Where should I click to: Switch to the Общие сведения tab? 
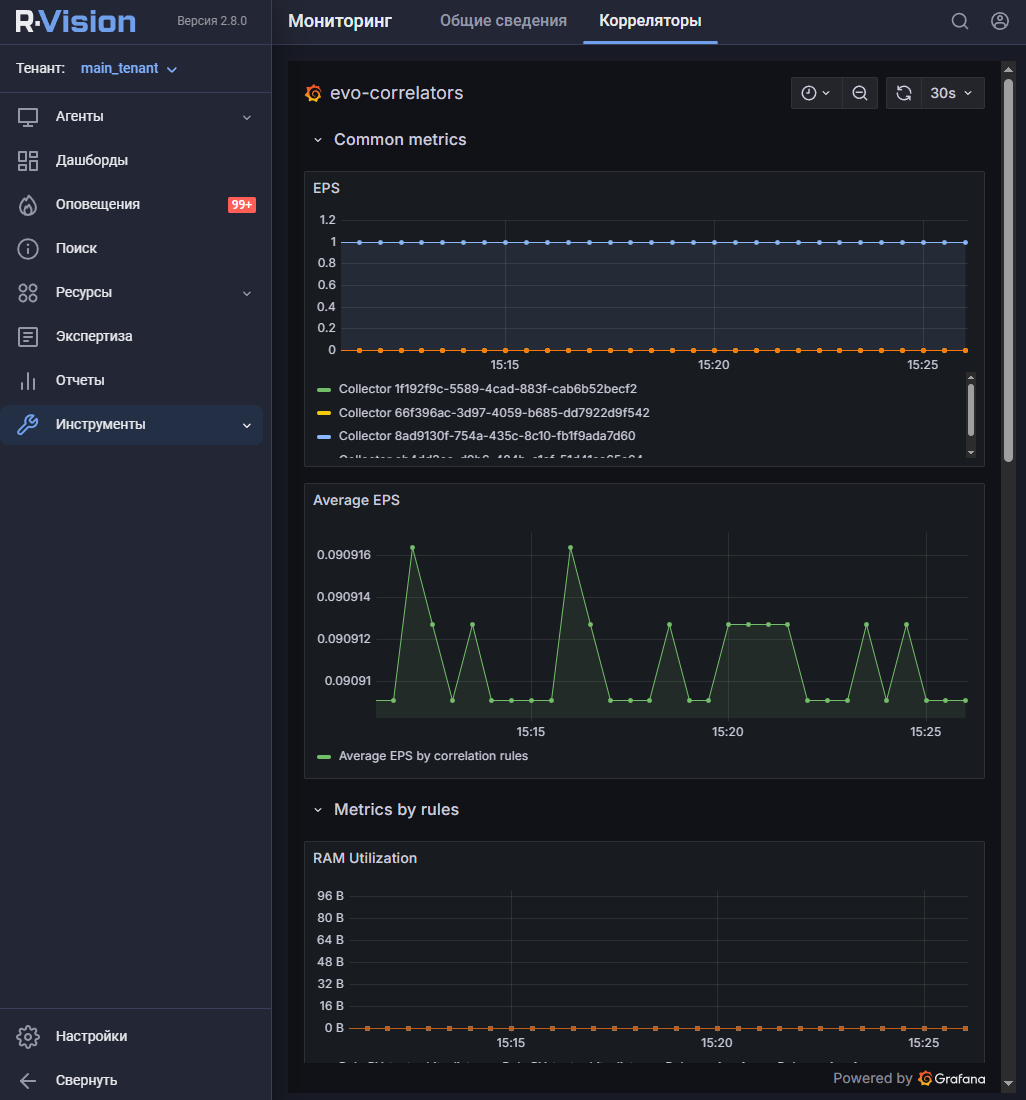click(503, 21)
